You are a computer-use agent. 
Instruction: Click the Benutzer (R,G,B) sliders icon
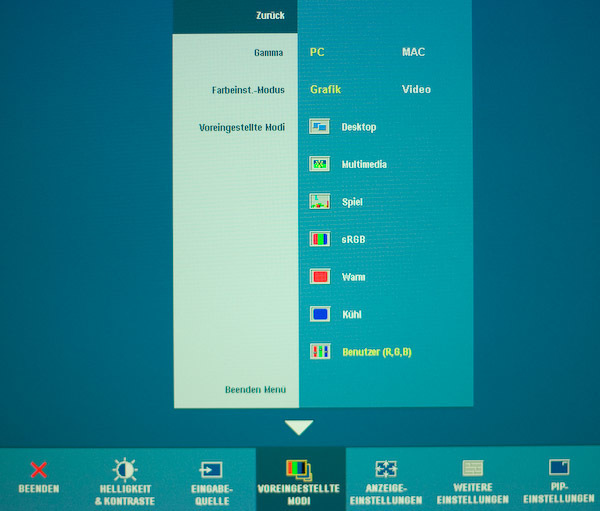tap(320, 351)
